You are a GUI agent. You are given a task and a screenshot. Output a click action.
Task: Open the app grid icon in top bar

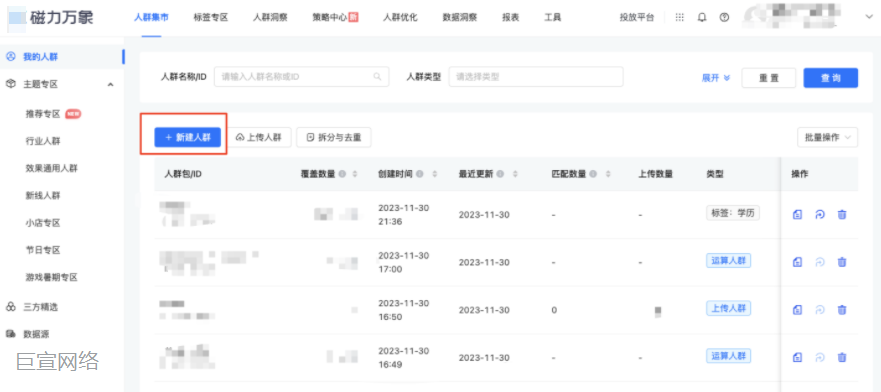[x=679, y=17]
